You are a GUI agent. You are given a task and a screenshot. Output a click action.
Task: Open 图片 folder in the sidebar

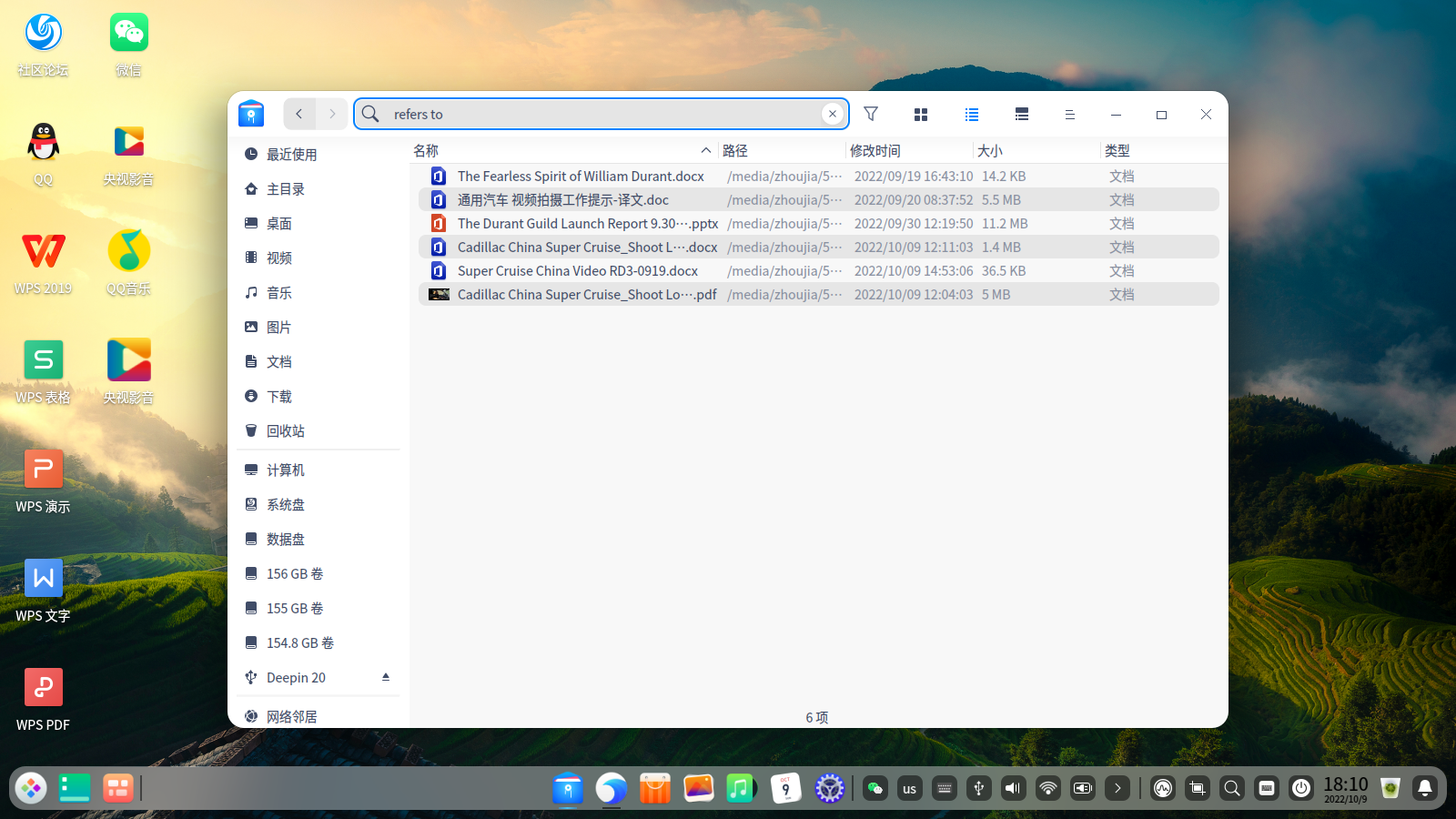pos(318,328)
